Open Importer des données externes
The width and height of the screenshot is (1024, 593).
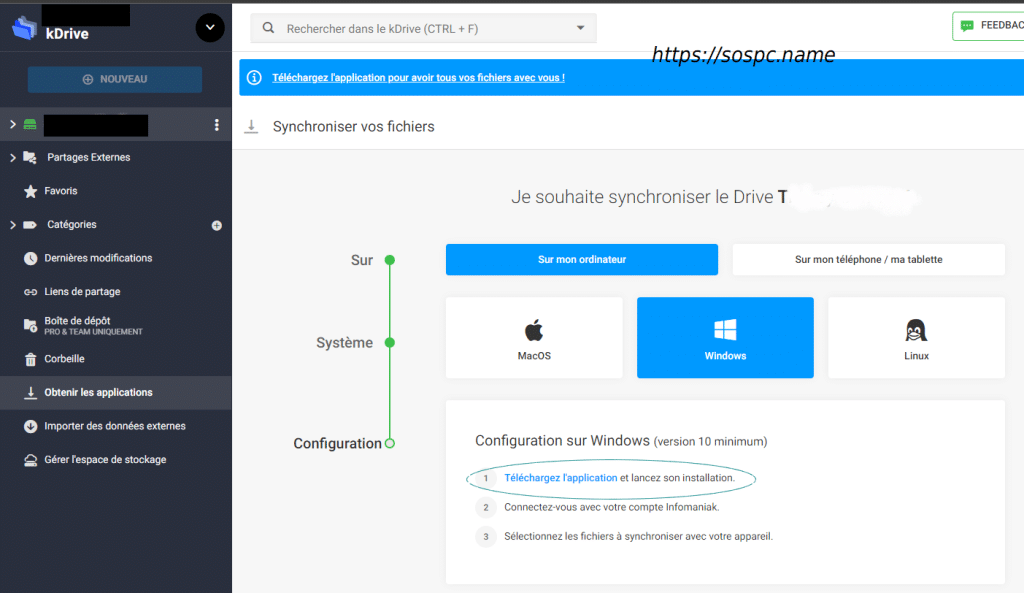pos(115,426)
